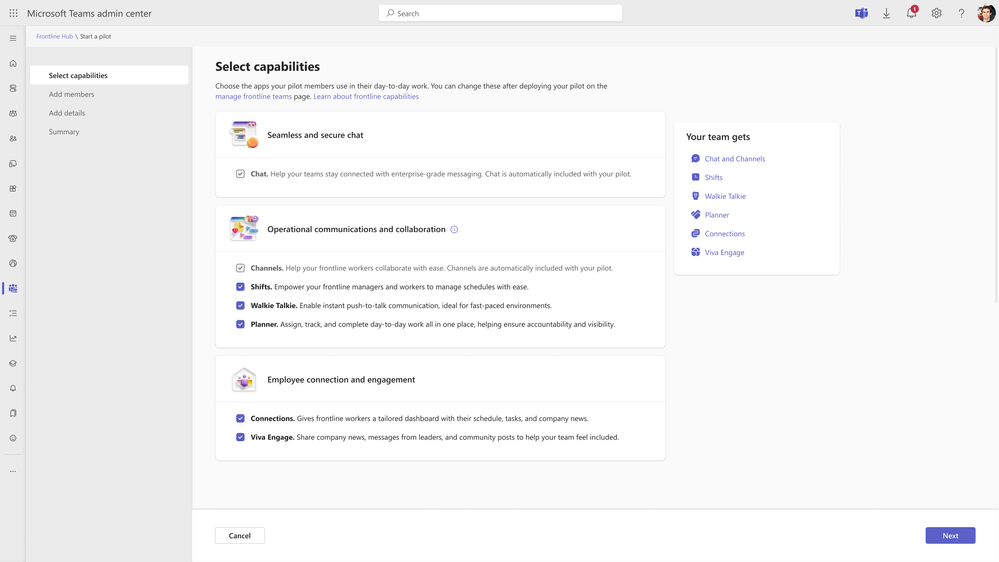The image size is (999, 562).
Task: Click info icon beside Operational communications heading
Action: (454, 229)
